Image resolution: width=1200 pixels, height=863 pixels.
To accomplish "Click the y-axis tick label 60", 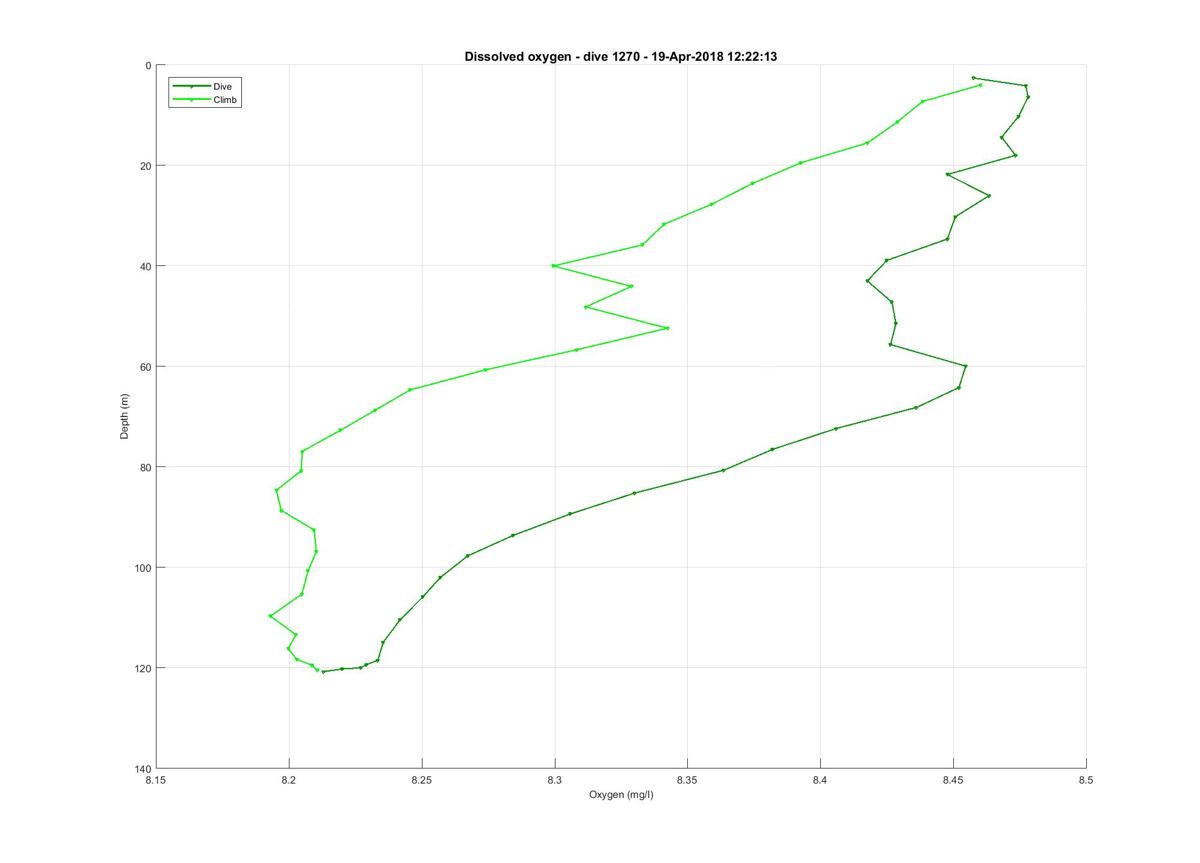I will tap(146, 366).
